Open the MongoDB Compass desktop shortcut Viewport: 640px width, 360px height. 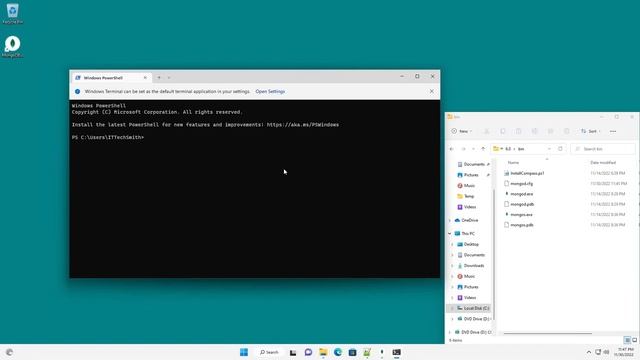[x=12, y=46]
